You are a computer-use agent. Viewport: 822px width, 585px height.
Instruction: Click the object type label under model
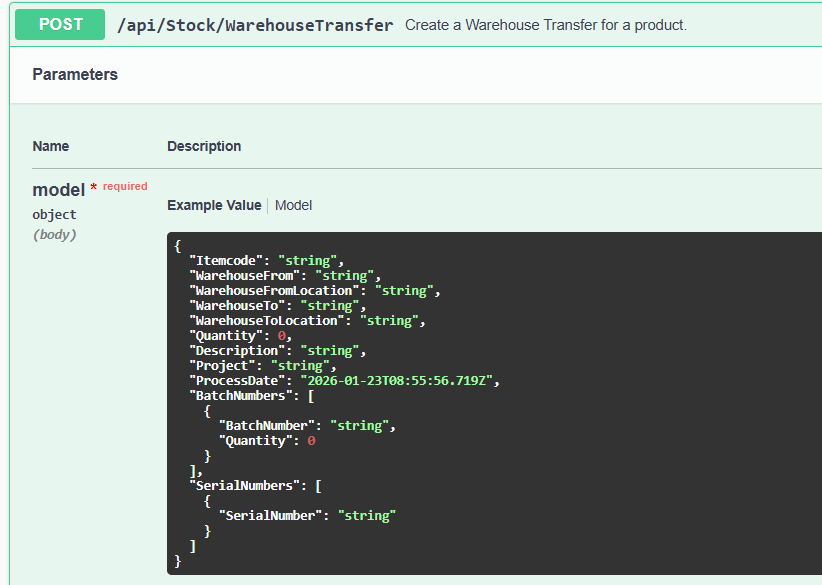(53, 213)
